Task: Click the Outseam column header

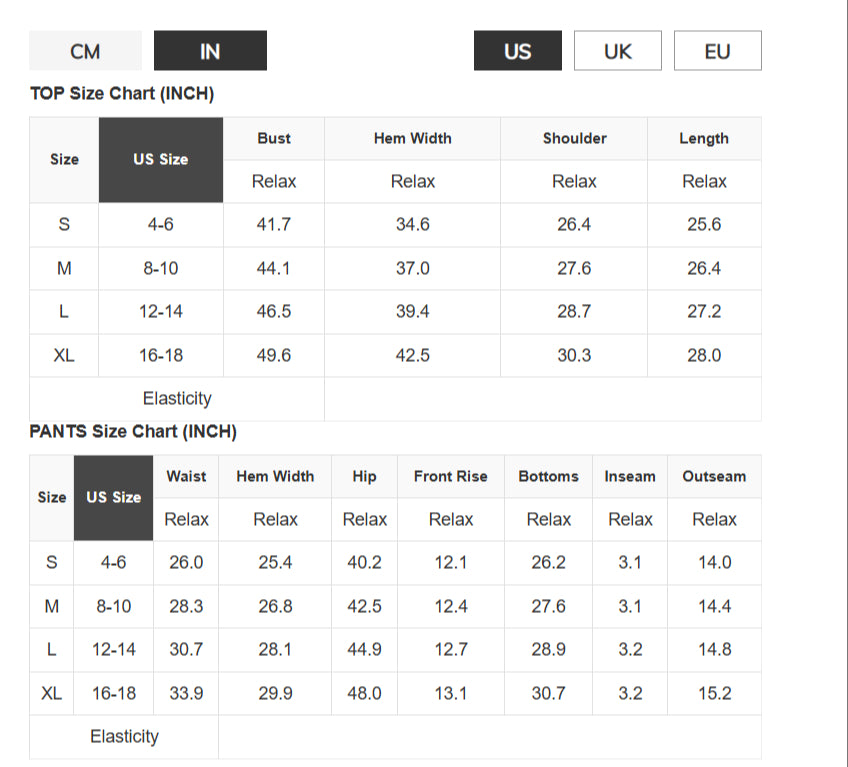Action: coord(714,477)
